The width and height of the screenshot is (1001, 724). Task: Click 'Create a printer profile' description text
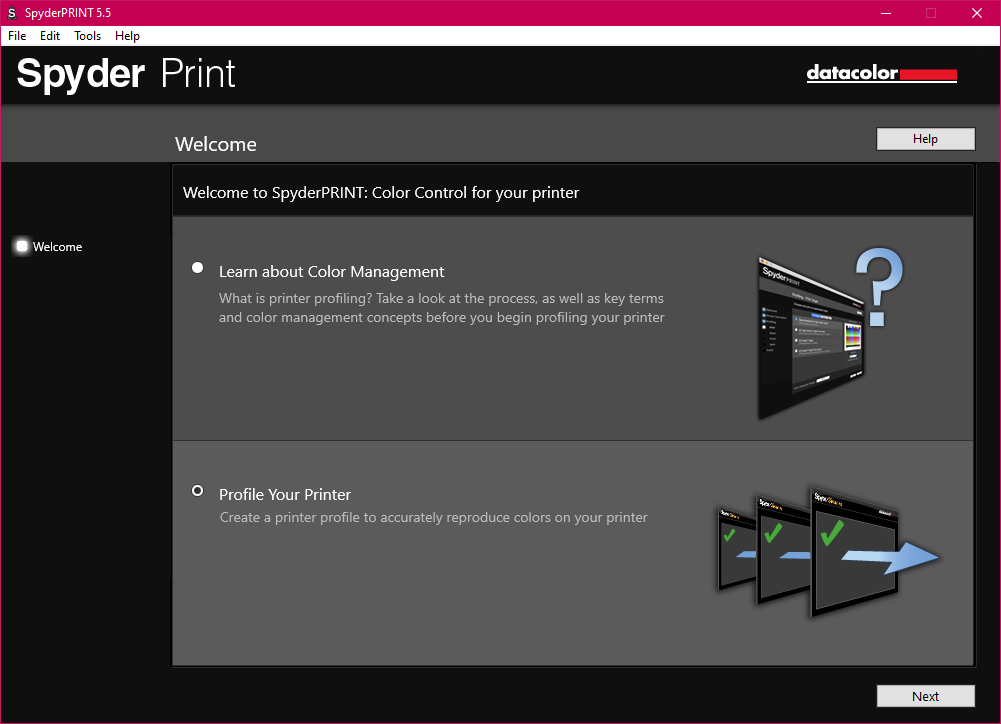coord(433,517)
